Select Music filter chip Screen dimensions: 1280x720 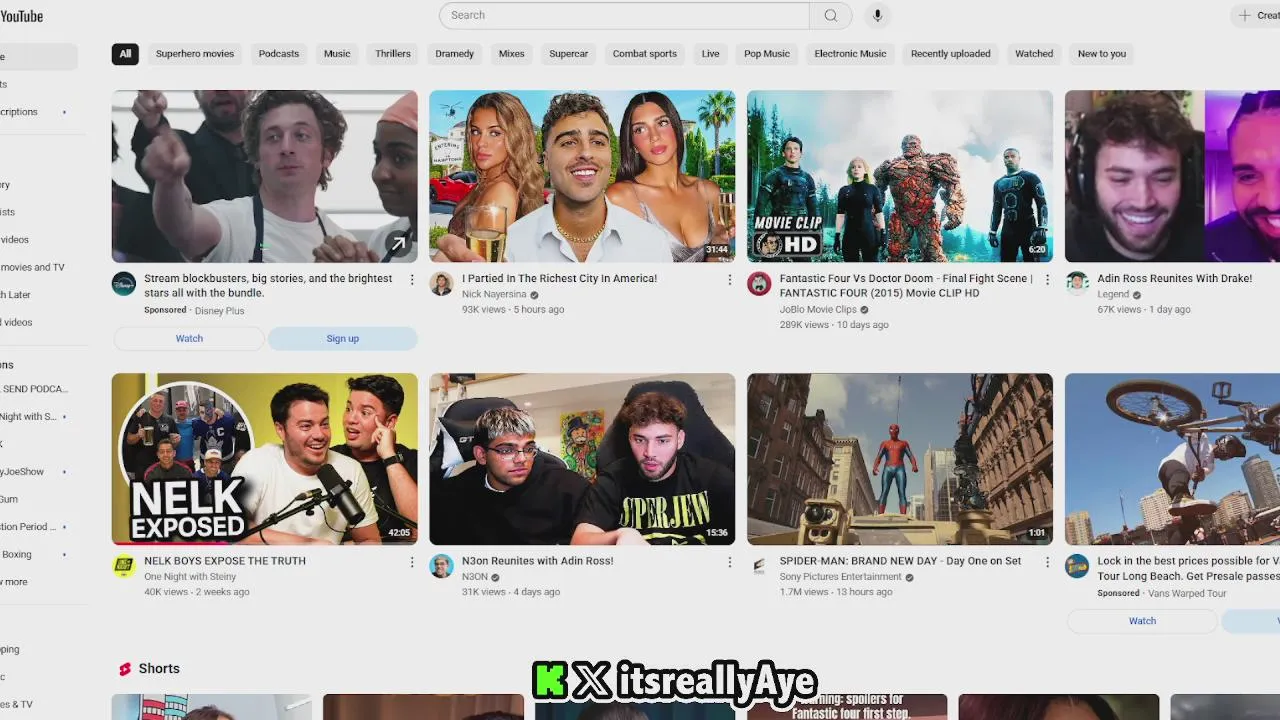click(337, 54)
